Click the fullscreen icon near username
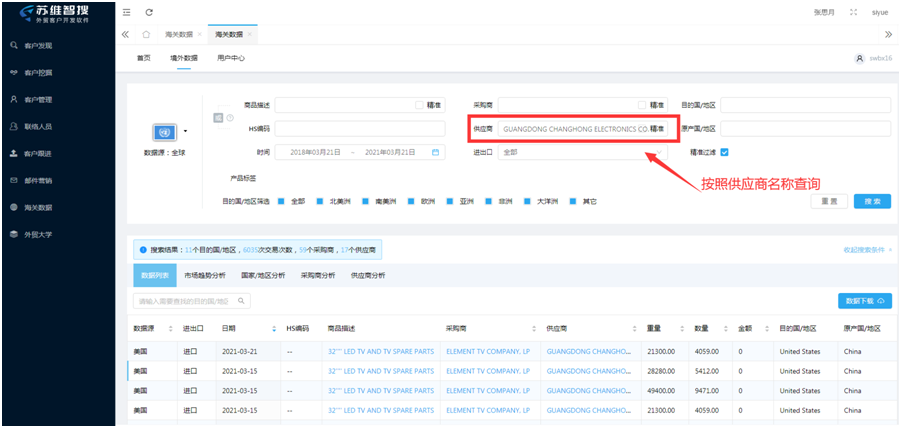 853,12
